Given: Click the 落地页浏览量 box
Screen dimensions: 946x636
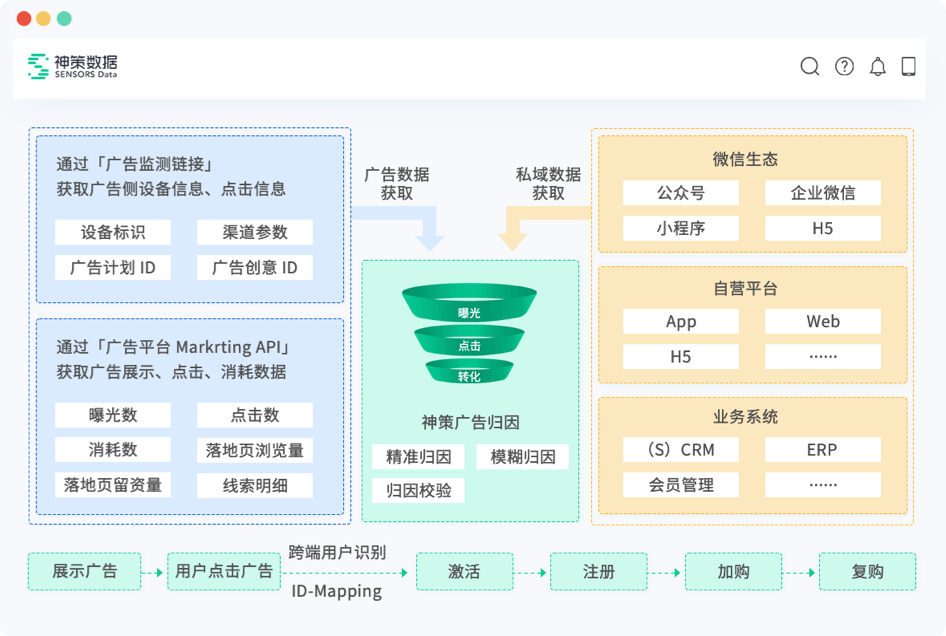Looking at the screenshot, I should point(255,450).
